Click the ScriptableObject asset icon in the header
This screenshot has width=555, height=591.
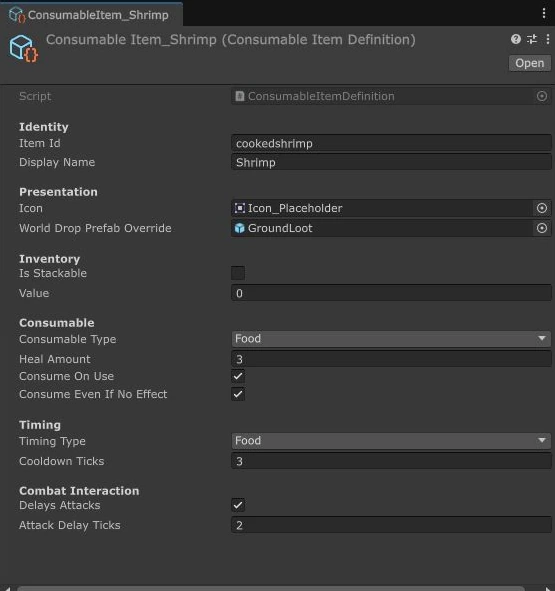[x=23, y=49]
